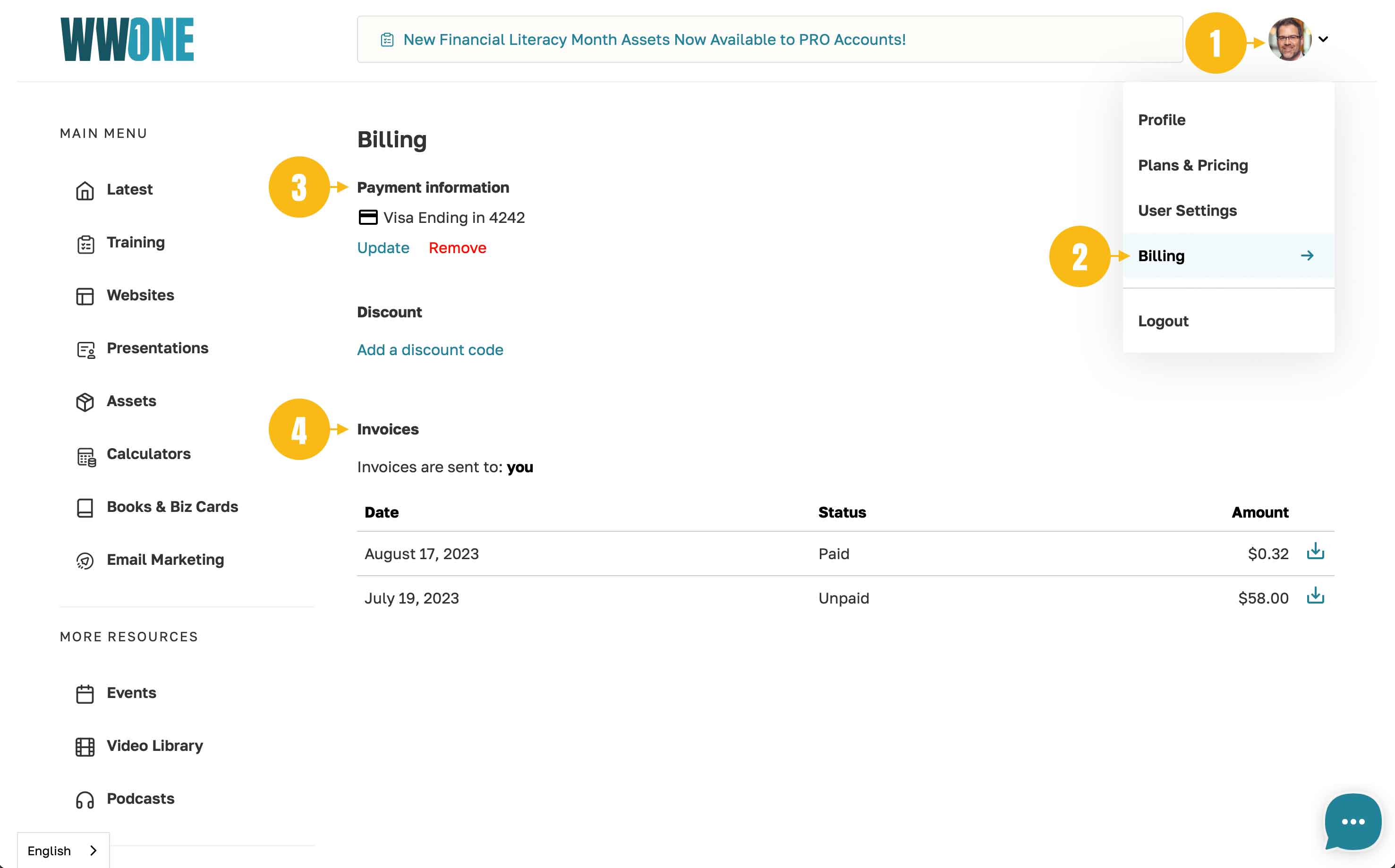Download the July 19, 2023 invoice
The height and width of the screenshot is (868, 1395).
coord(1315,596)
